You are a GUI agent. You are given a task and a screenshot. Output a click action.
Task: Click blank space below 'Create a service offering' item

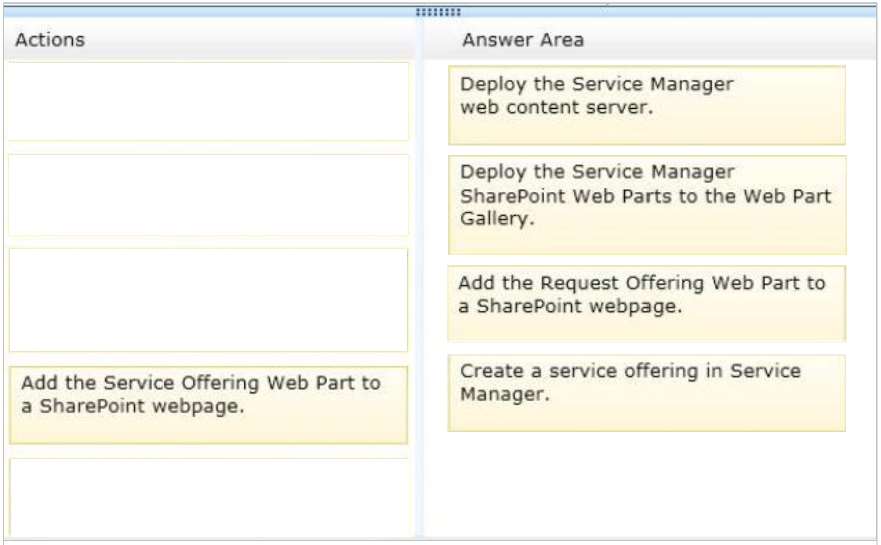[x=647, y=486]
